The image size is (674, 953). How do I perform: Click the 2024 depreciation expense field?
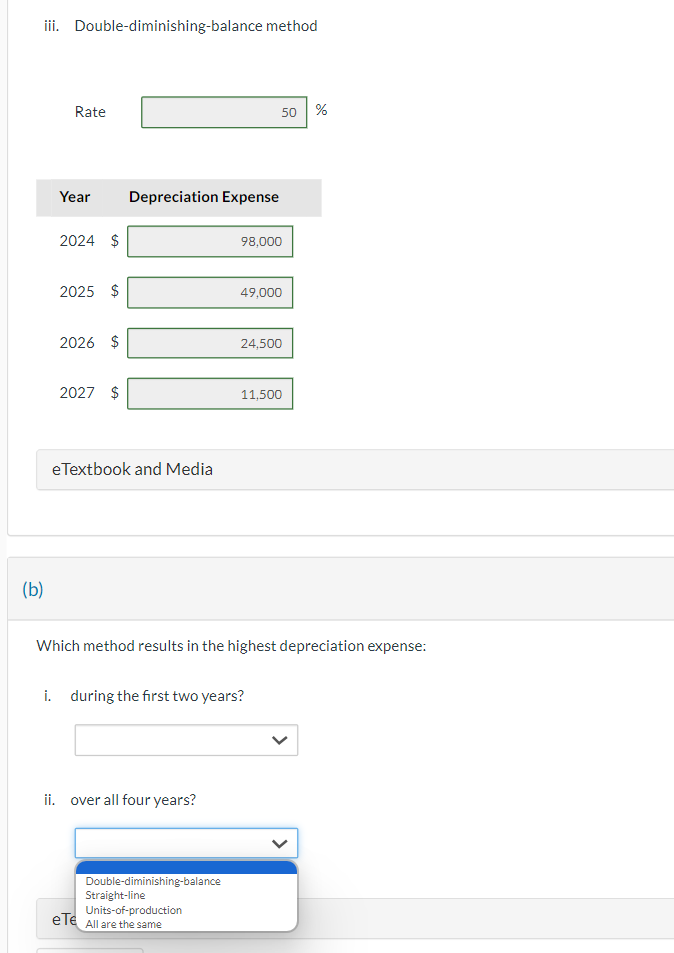pyautogui.click(x=209, y=241)
